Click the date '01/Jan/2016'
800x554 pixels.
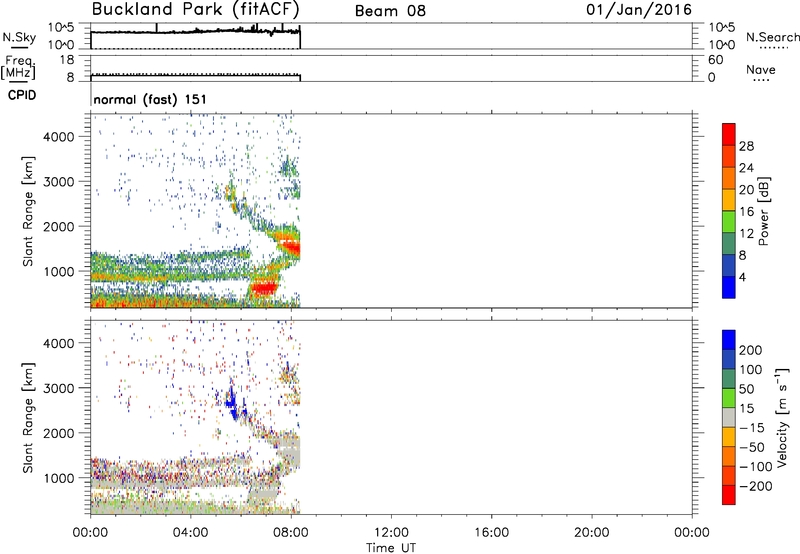point(639,10)
